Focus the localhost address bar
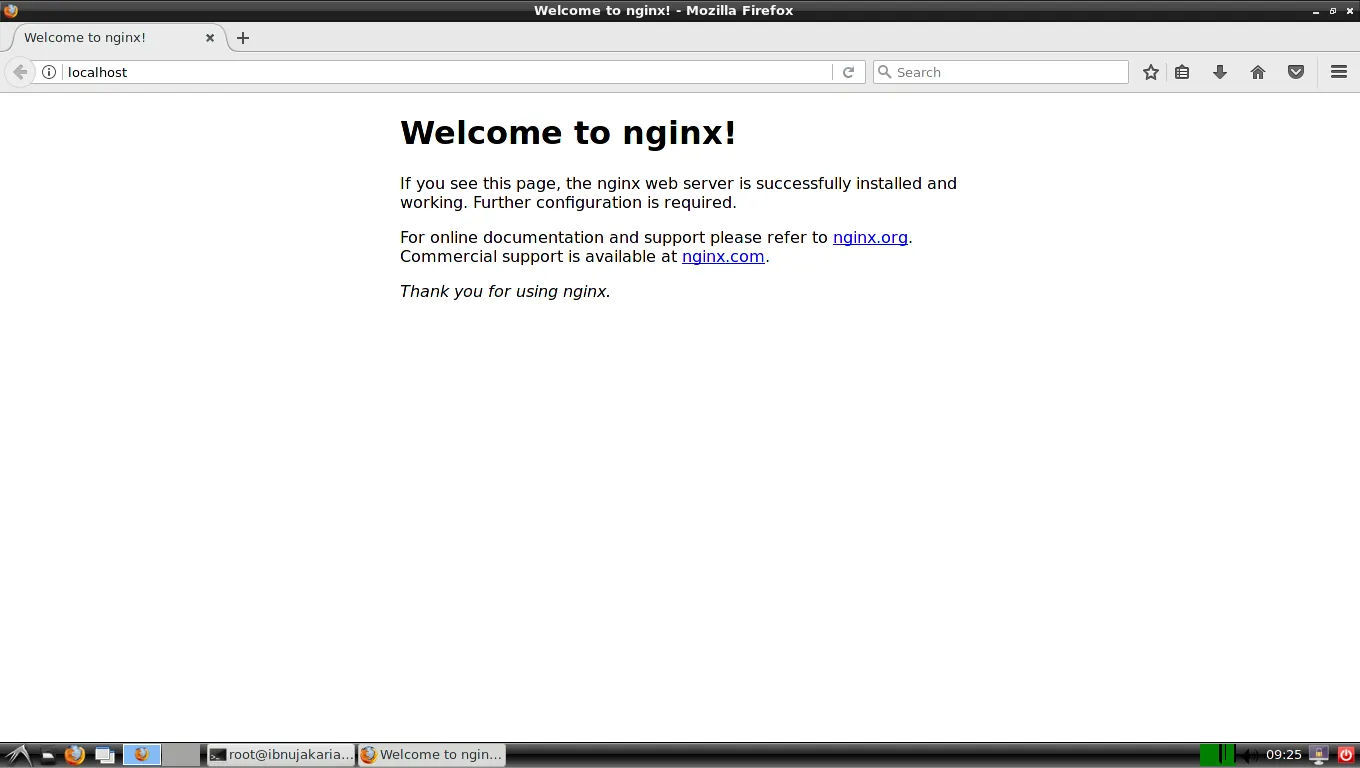Image resolution: width=1360 pixels, height=768 pixels. (440, 72)
